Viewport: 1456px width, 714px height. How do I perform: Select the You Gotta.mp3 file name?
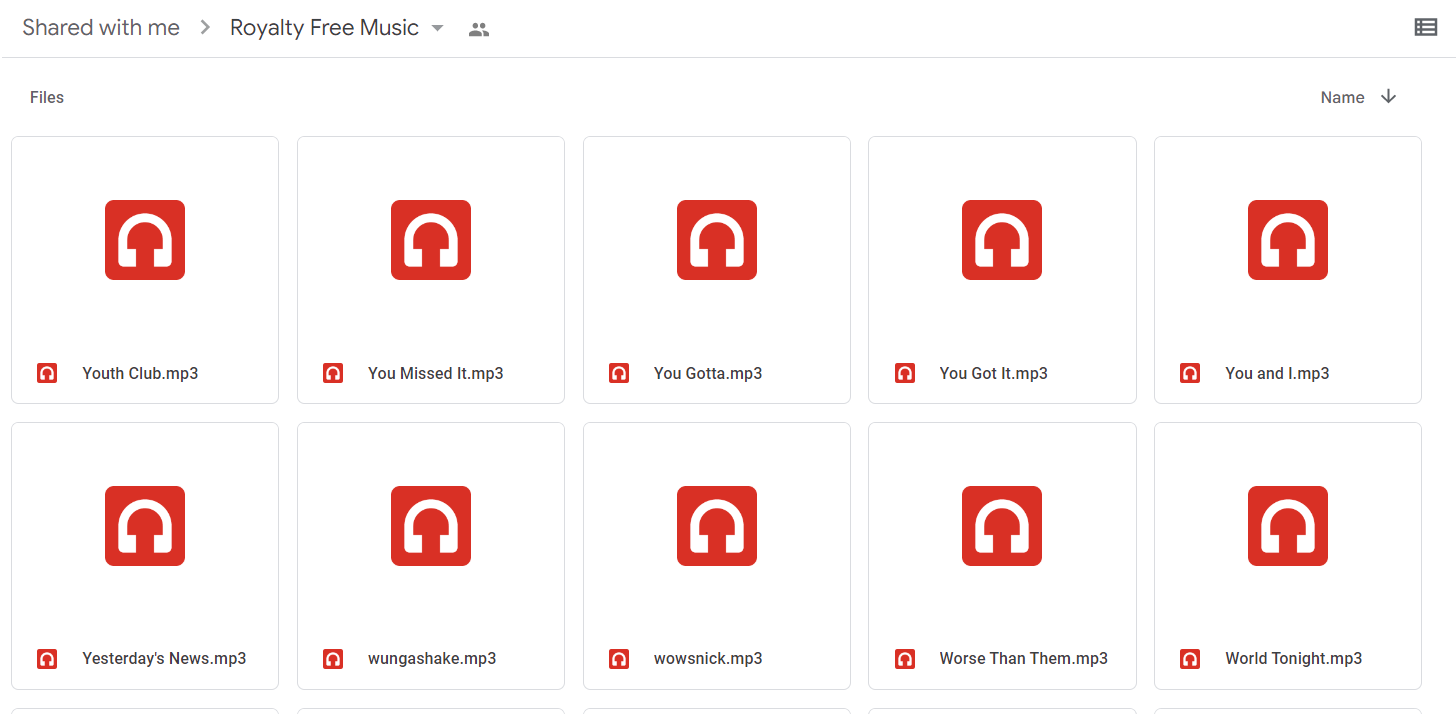[708, 373]
